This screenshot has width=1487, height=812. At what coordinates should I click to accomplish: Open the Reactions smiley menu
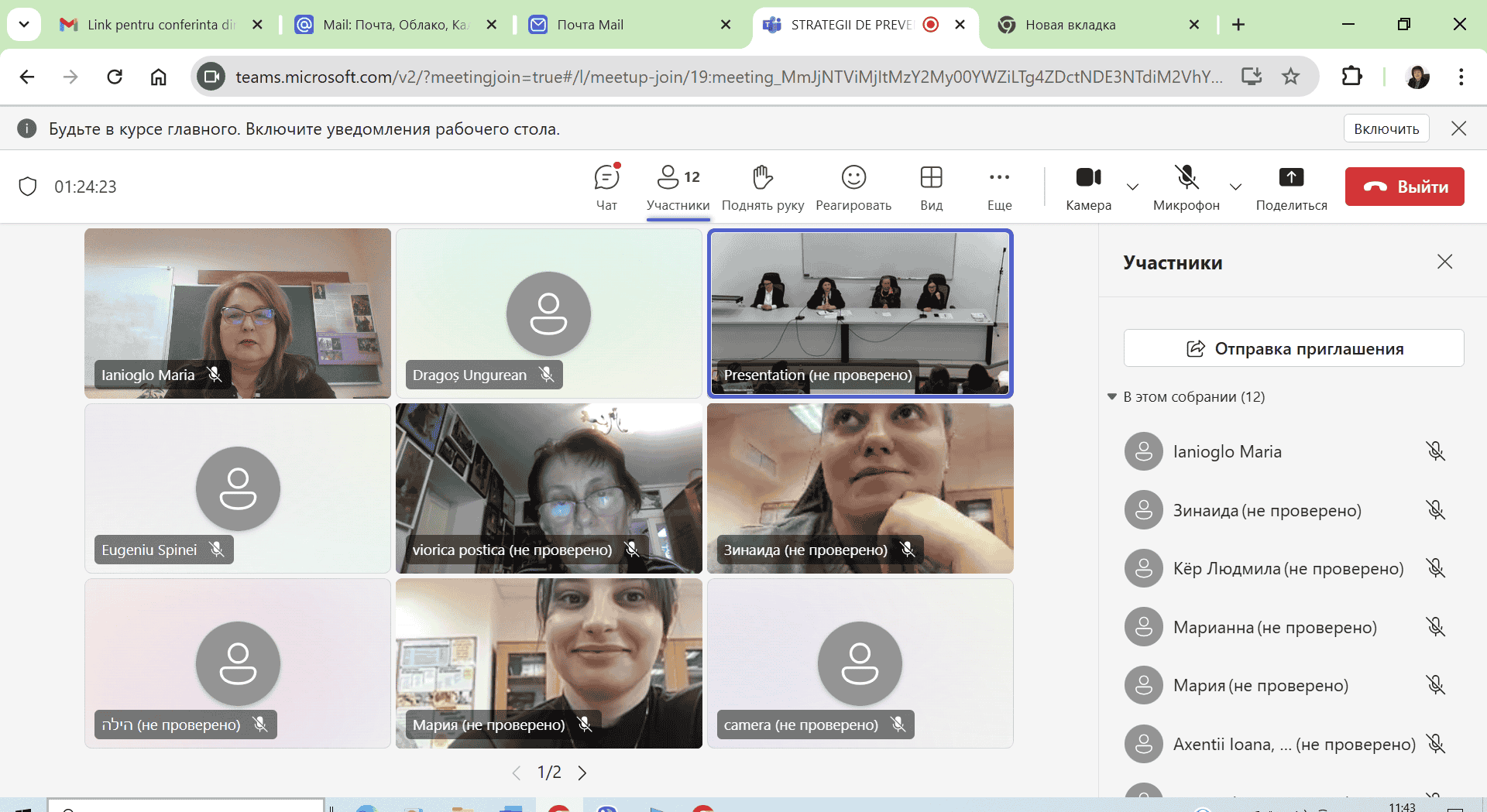tap(853, 187)
